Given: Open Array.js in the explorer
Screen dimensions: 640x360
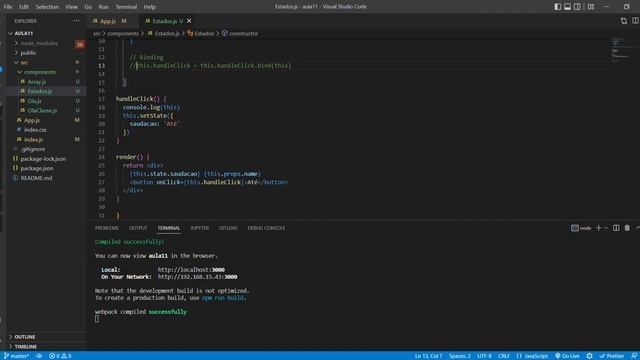Looking at the screenshot, I should click(37, 82).
